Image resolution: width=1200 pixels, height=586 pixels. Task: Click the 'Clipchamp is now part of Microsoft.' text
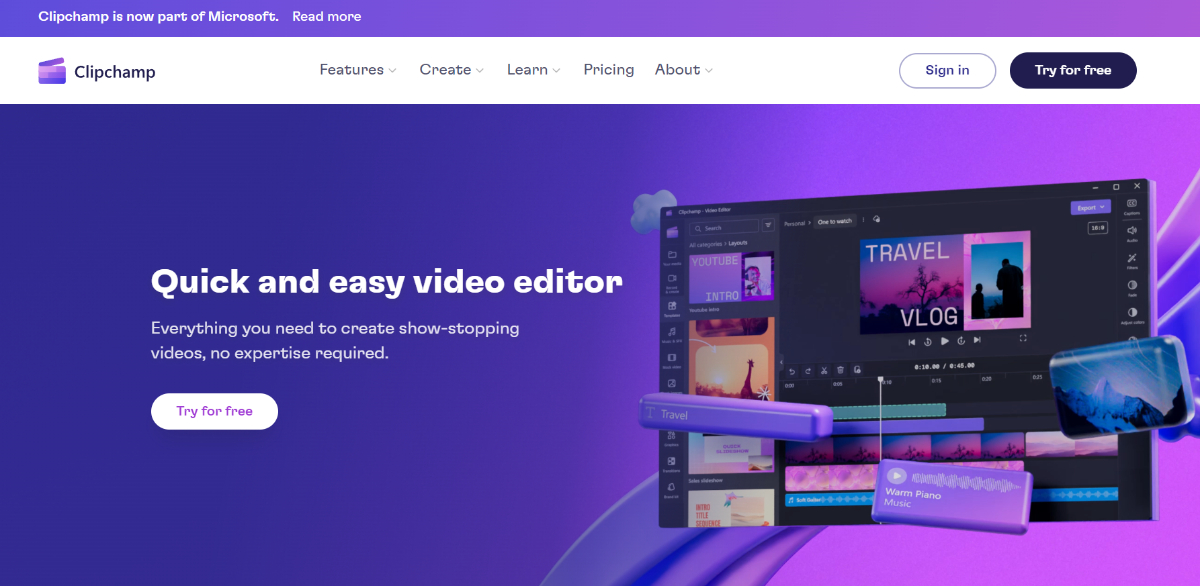(158, 16)
